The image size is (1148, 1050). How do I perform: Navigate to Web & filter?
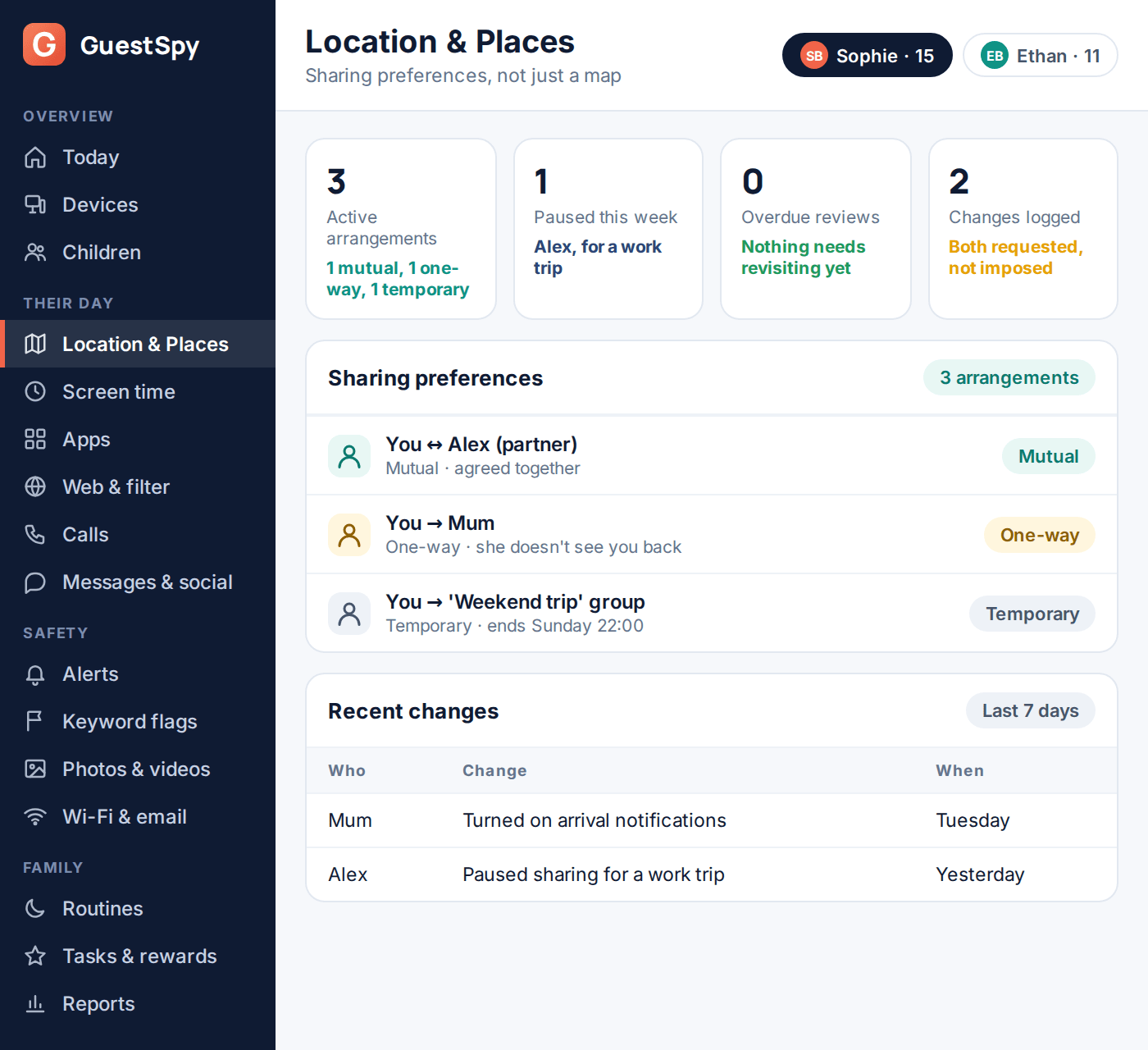pyautogui.click(x=138, y=487)
